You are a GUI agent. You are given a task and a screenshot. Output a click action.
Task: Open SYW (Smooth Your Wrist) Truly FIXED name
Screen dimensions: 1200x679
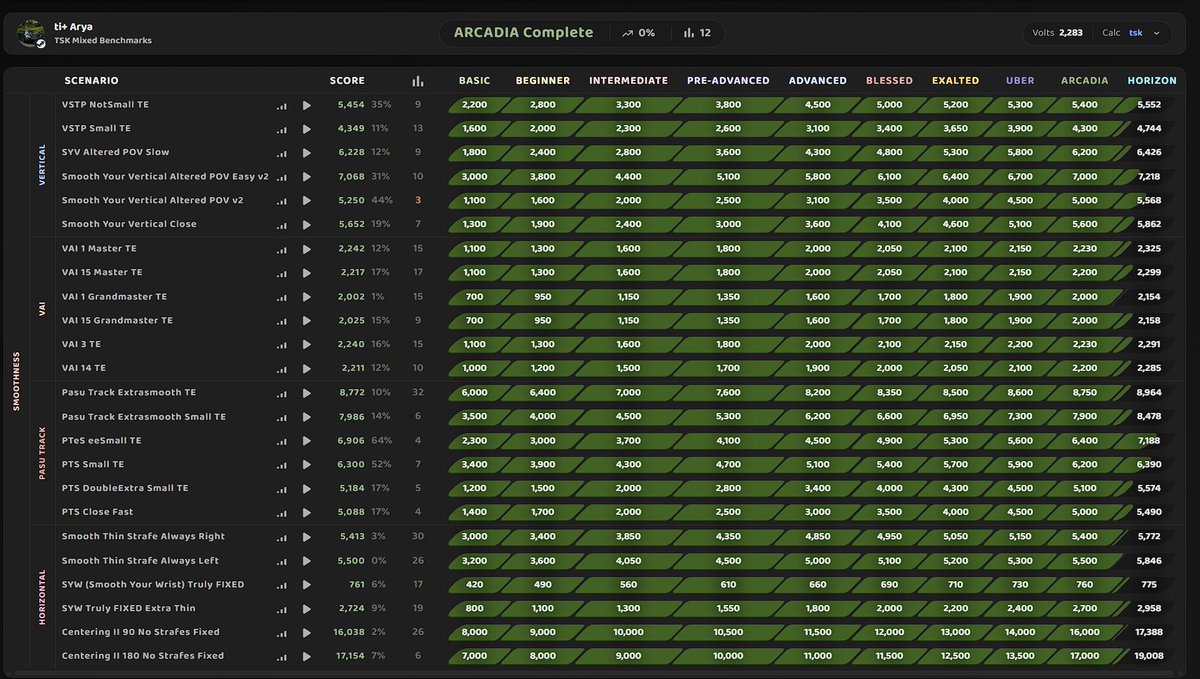[152, 585]
